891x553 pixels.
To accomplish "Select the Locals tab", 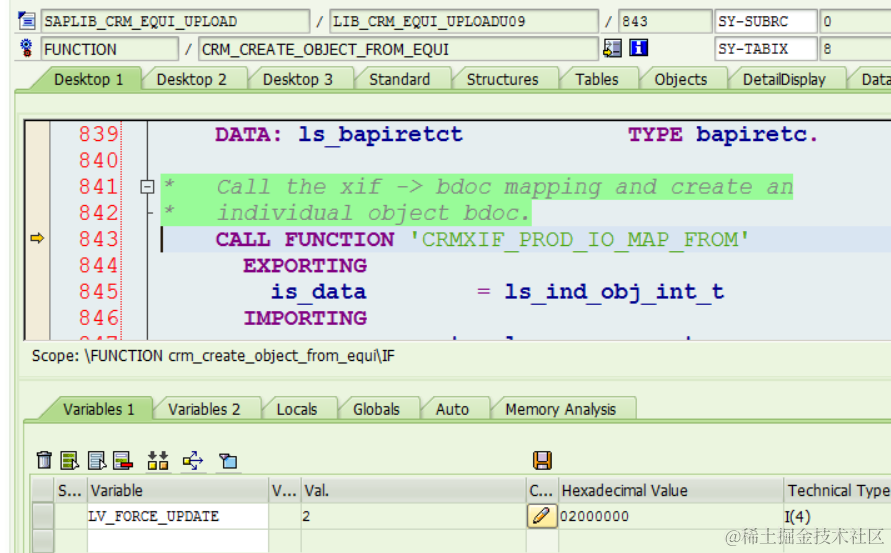I will pyautogui.click(x=297, y=409).
